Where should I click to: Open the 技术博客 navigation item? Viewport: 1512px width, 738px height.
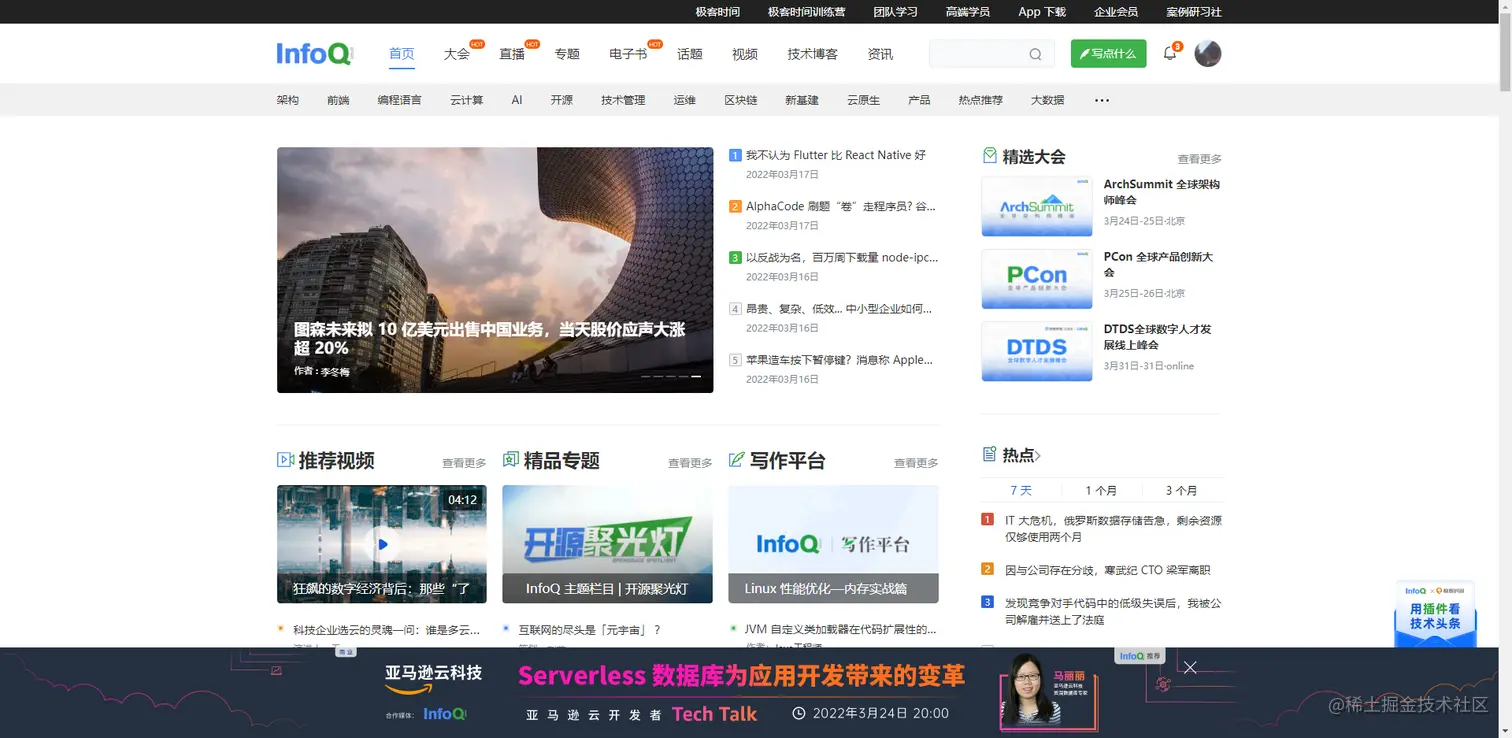pyautogui.click(x=813, y=54)
